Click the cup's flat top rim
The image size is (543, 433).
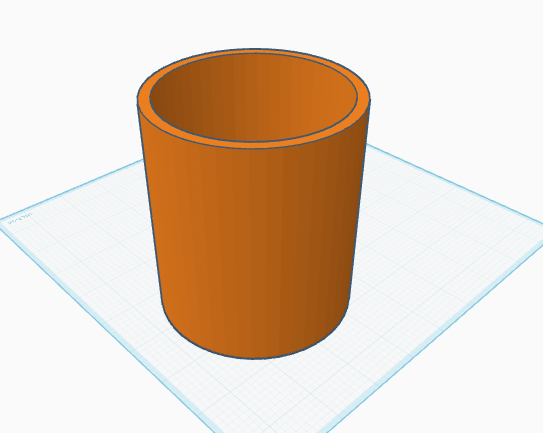(253, 145)
